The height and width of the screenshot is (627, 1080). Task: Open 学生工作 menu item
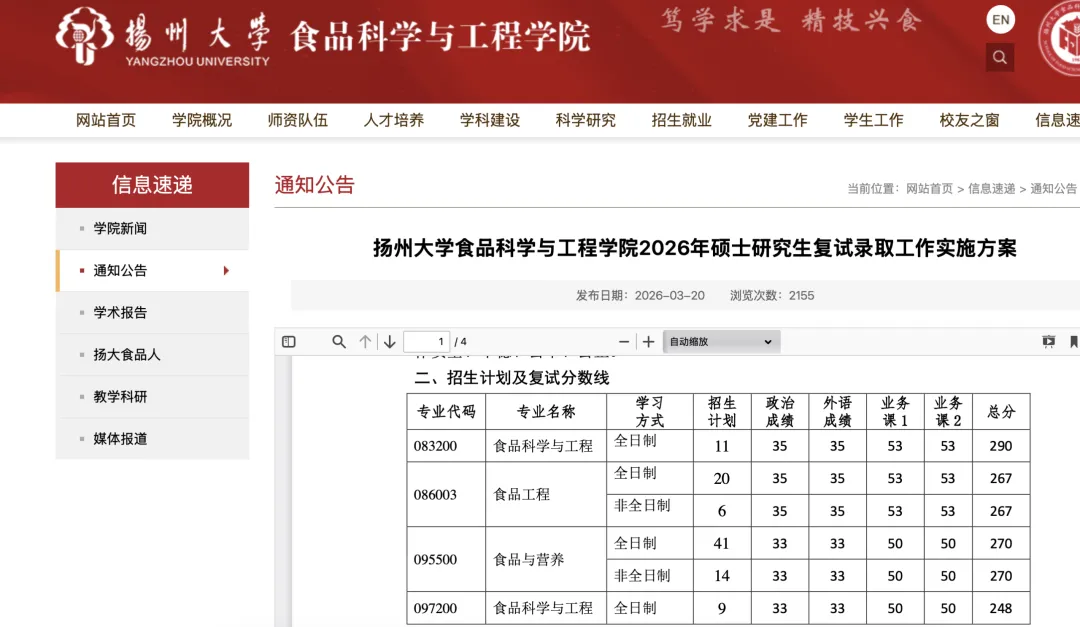873,121
